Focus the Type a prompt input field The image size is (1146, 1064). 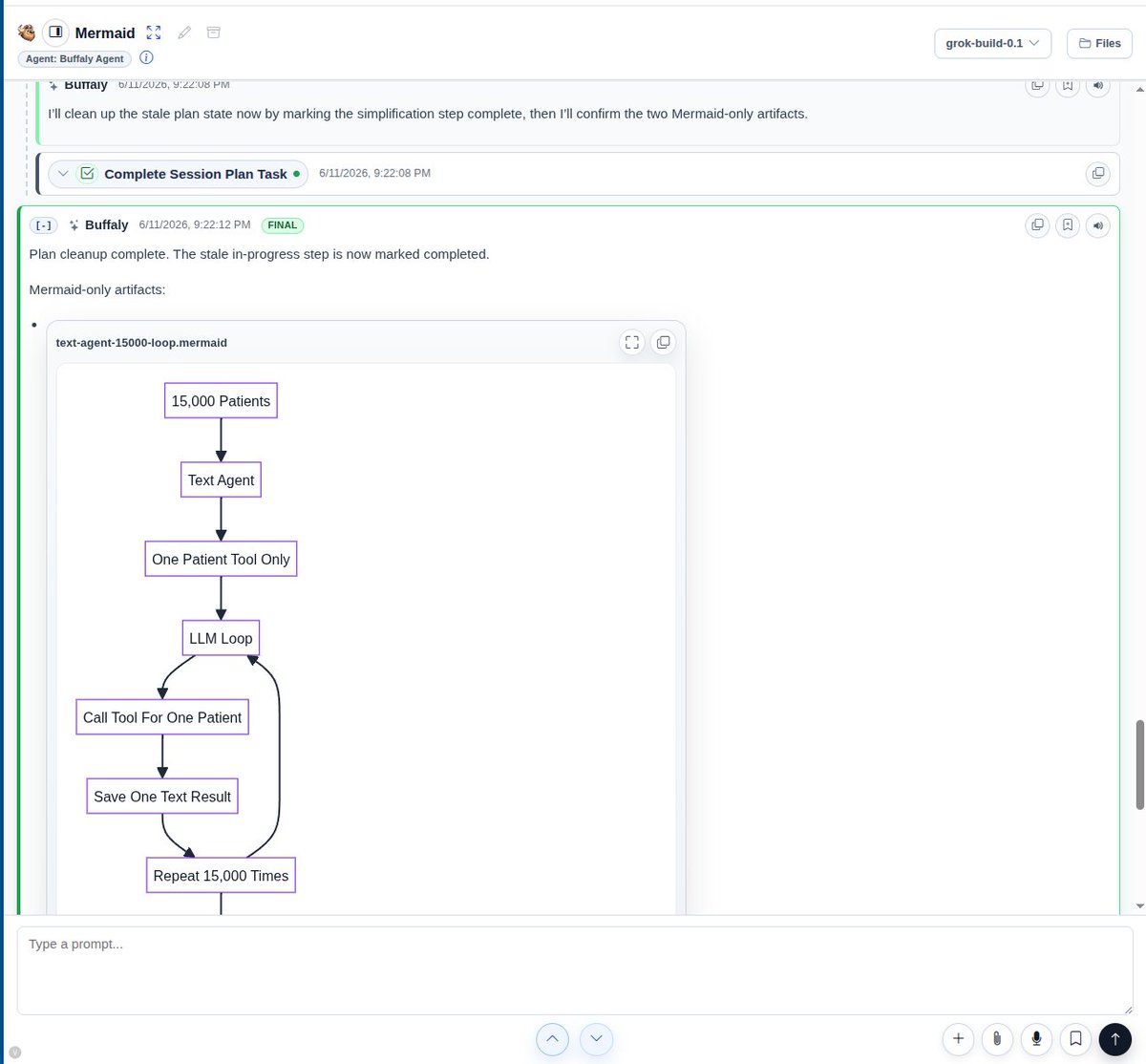click(575, 970)
